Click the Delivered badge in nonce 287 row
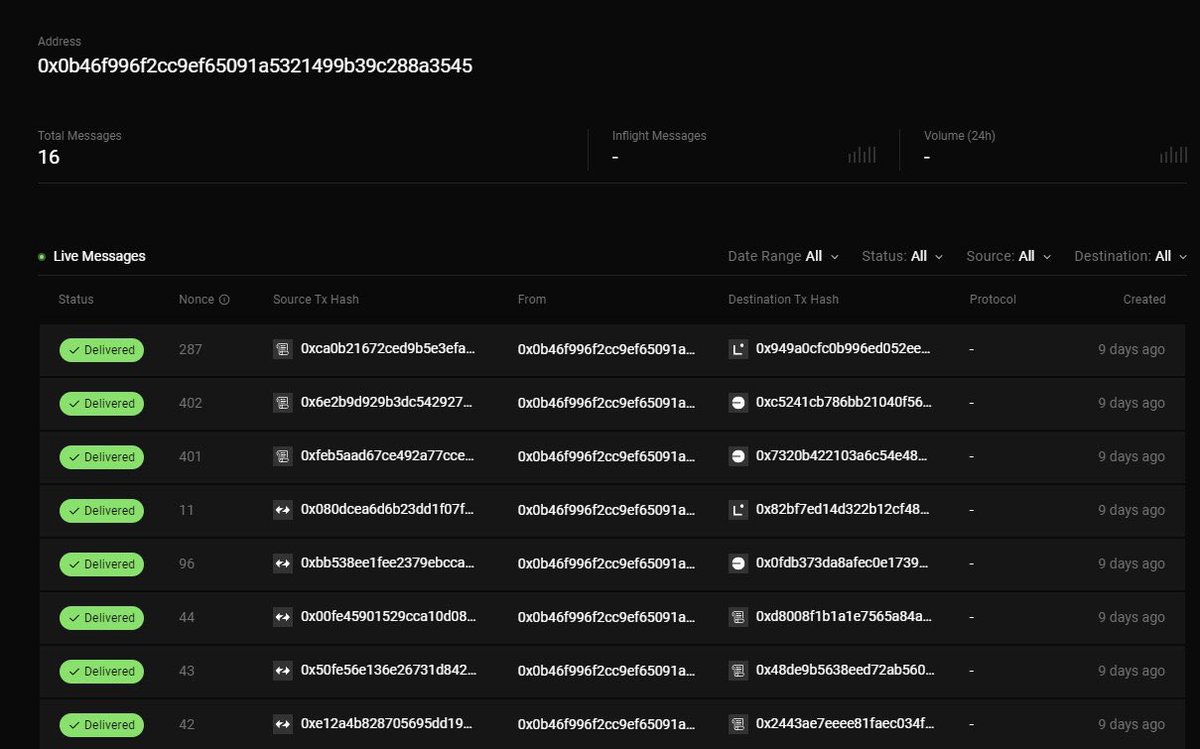The image size is (1200, 749). 101,350
